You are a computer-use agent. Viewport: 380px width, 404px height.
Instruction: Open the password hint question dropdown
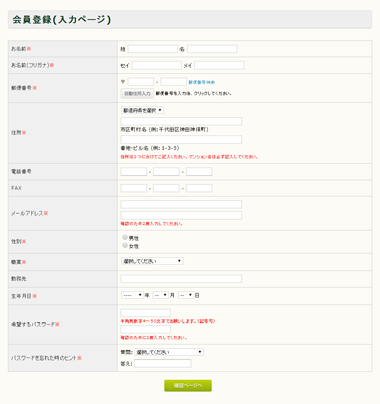click(x=169, y=352)
